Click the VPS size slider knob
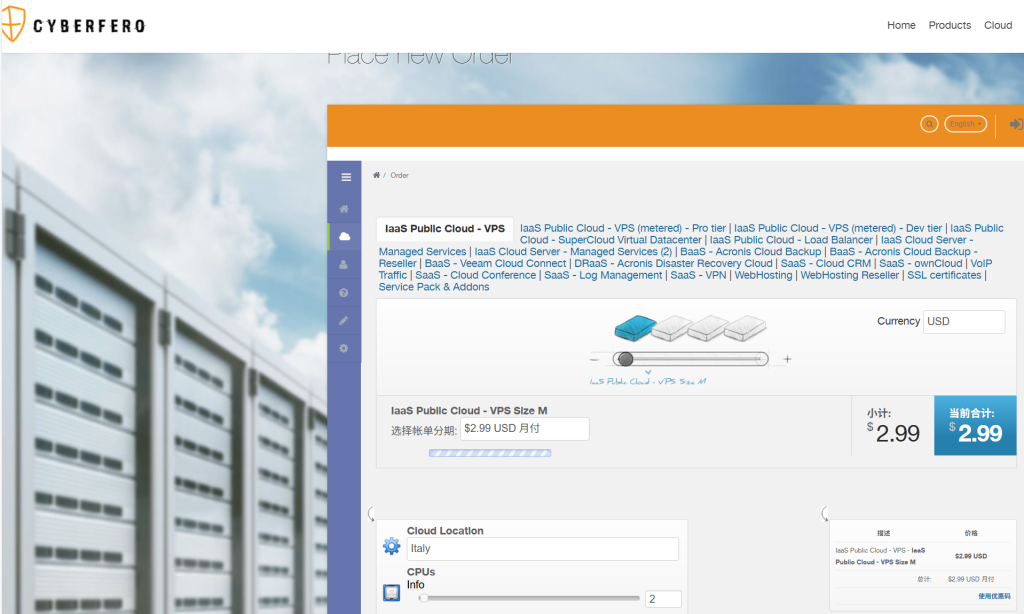This screenshot has width=1024, height=614. [626, 359]
